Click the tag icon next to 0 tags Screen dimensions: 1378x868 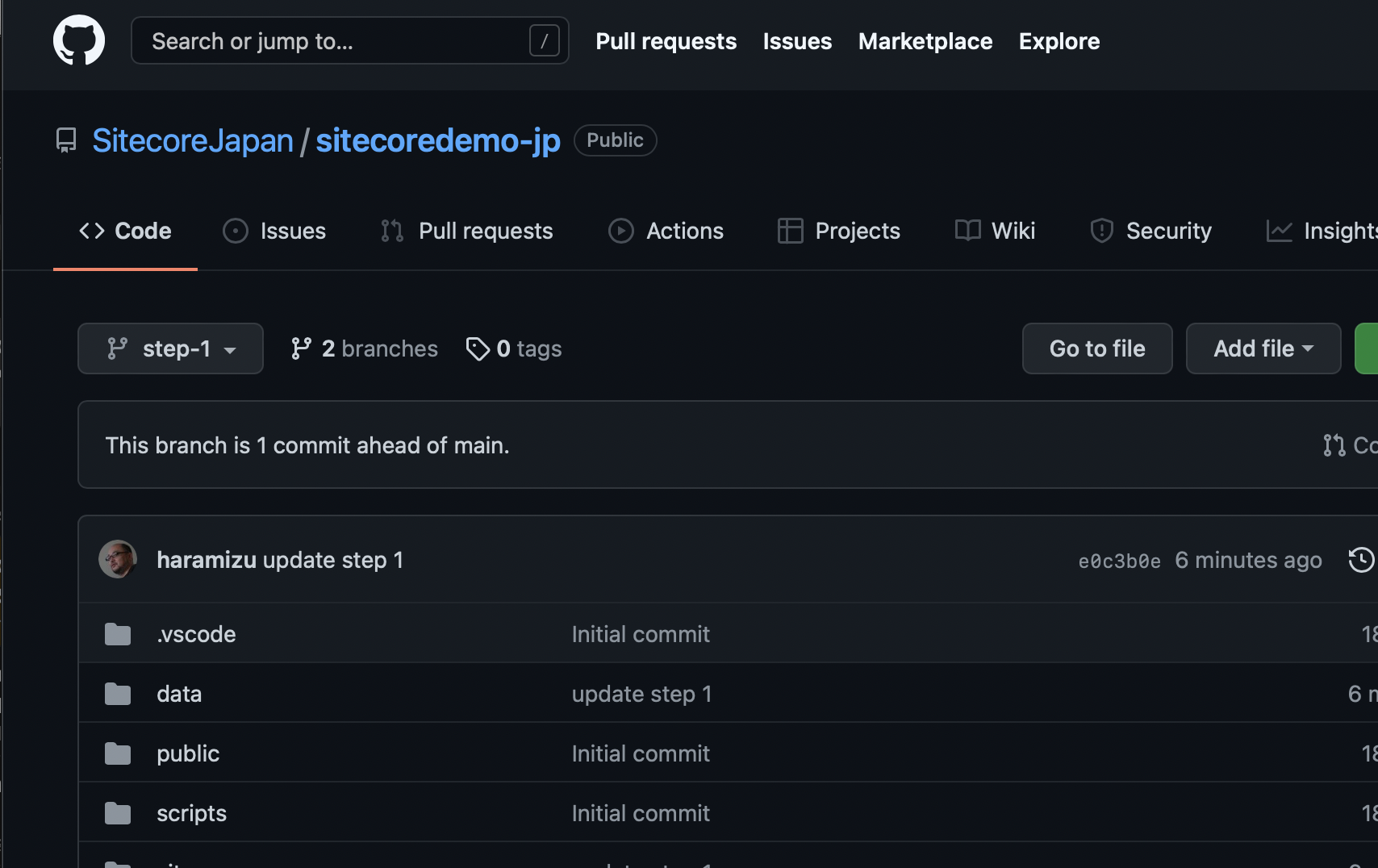pos(478,348)
